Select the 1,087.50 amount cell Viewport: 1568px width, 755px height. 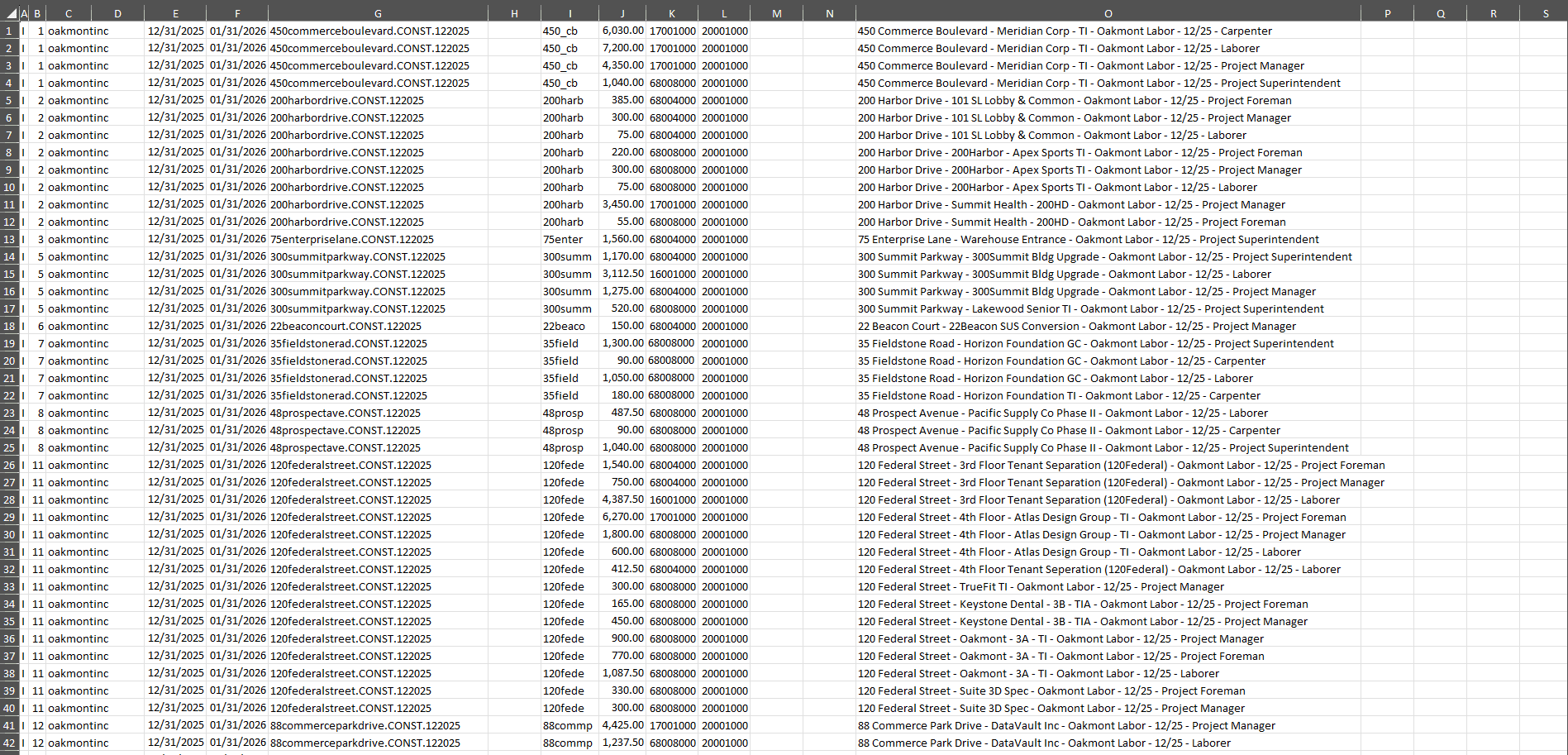[x=622, y=673]
